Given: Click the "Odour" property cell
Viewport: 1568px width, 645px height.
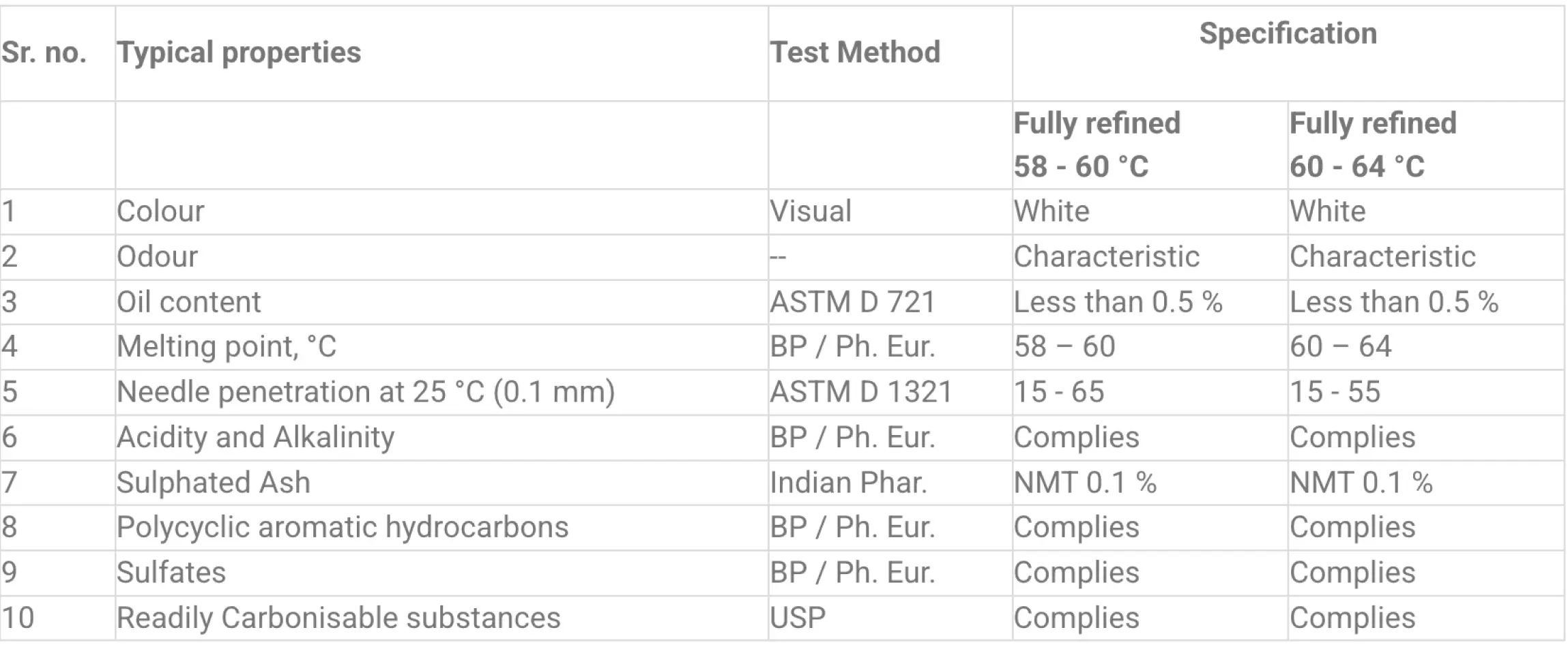Looking at the screenshot, I should tap(157, 257).
